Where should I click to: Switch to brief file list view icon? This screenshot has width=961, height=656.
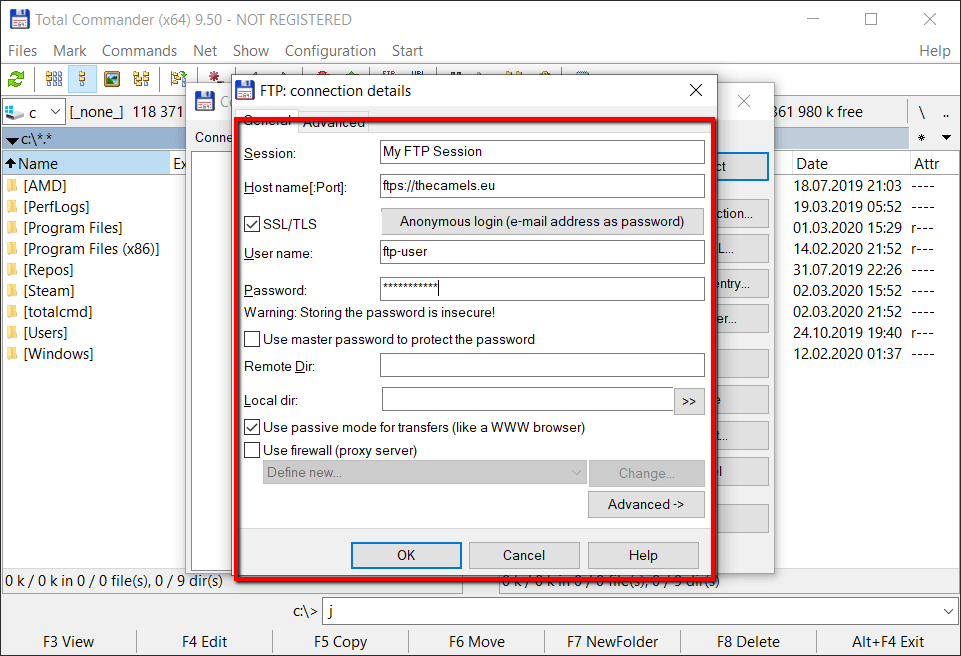pyautogui.click(x=54, y=79)
